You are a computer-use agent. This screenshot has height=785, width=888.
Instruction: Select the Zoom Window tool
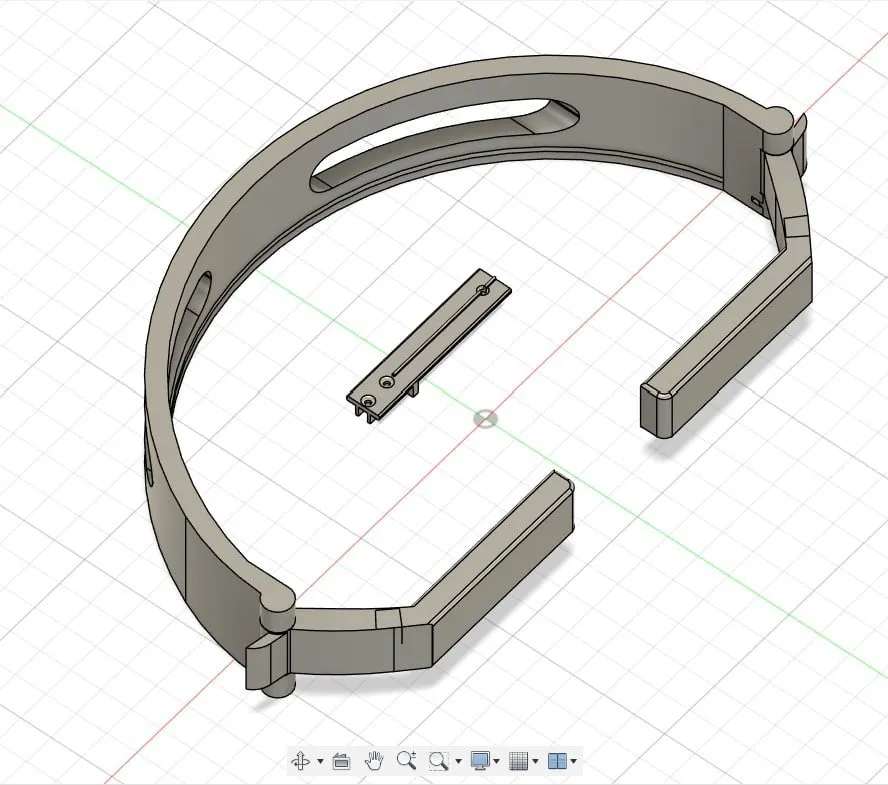(439, 761)
